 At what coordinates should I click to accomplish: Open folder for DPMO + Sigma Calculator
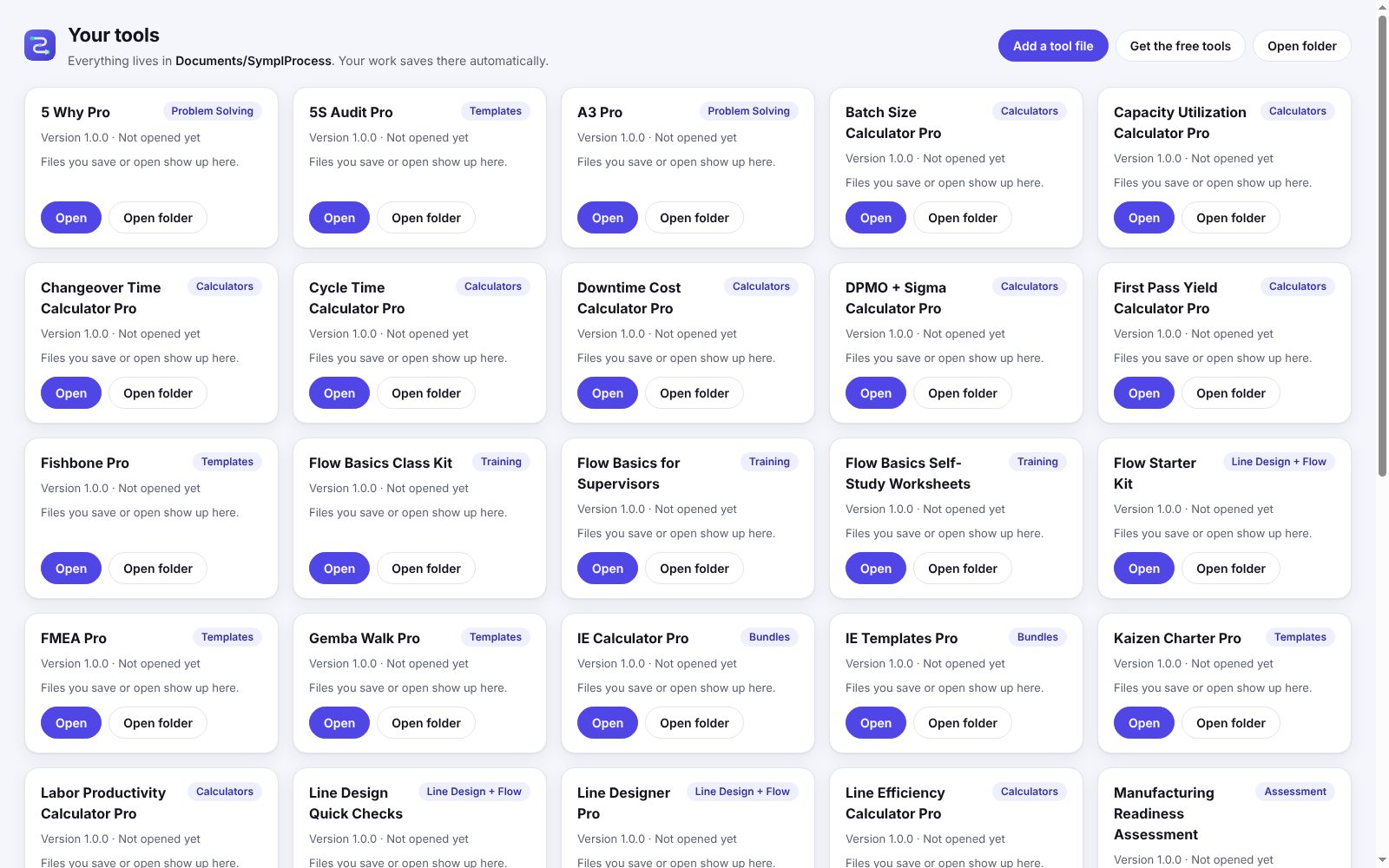pyautogui.click(x=963, y=393)
